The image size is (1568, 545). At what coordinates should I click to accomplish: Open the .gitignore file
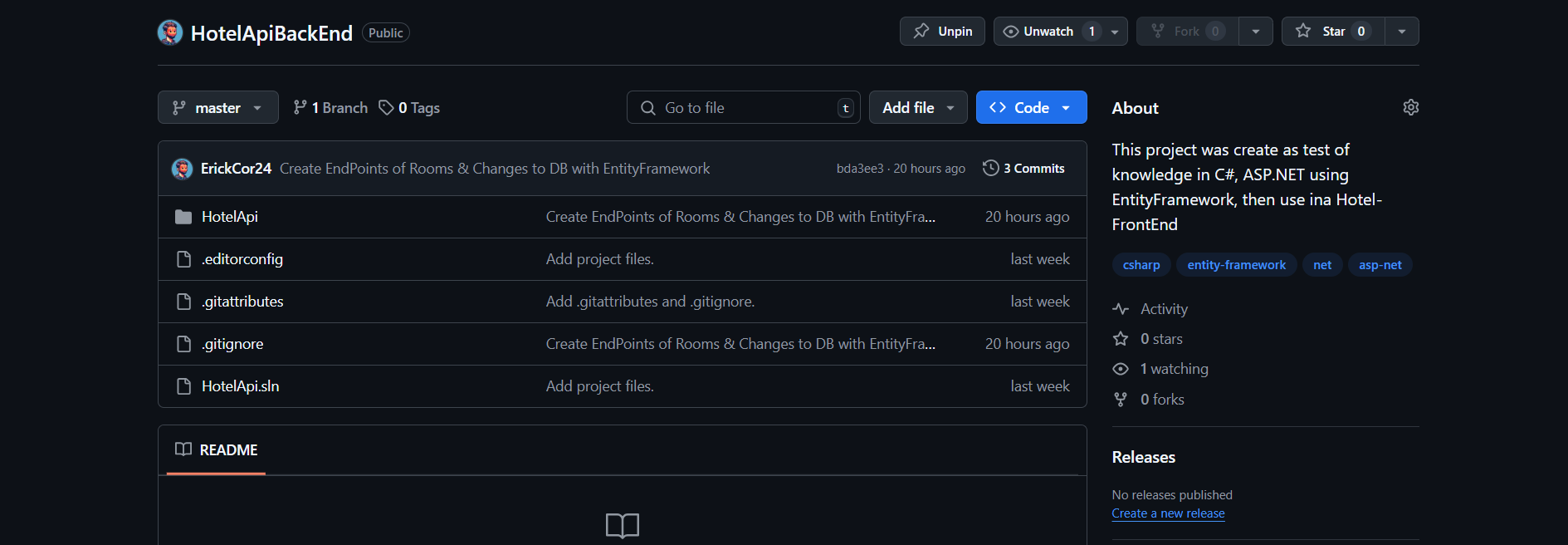tap(232, 344)
